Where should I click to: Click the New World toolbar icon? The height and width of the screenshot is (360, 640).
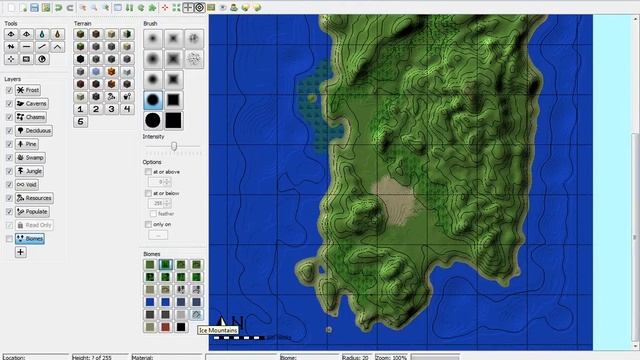pos(11,7)
